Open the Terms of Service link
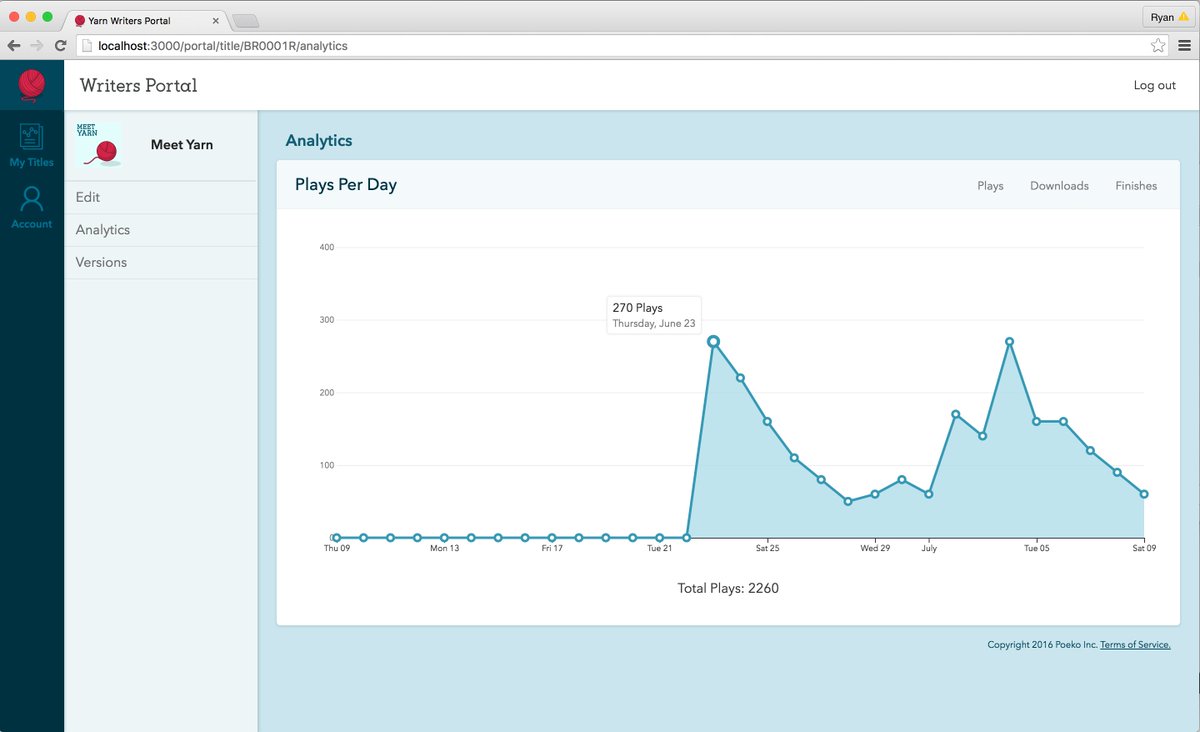 point(1135,645)
